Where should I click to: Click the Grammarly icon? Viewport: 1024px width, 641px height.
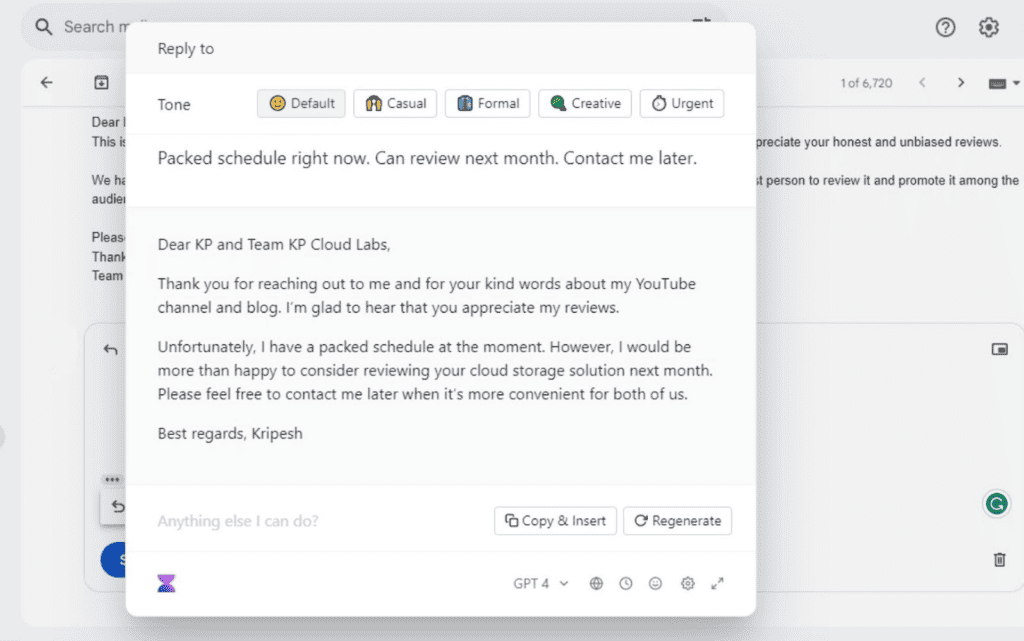click(997, 504)
